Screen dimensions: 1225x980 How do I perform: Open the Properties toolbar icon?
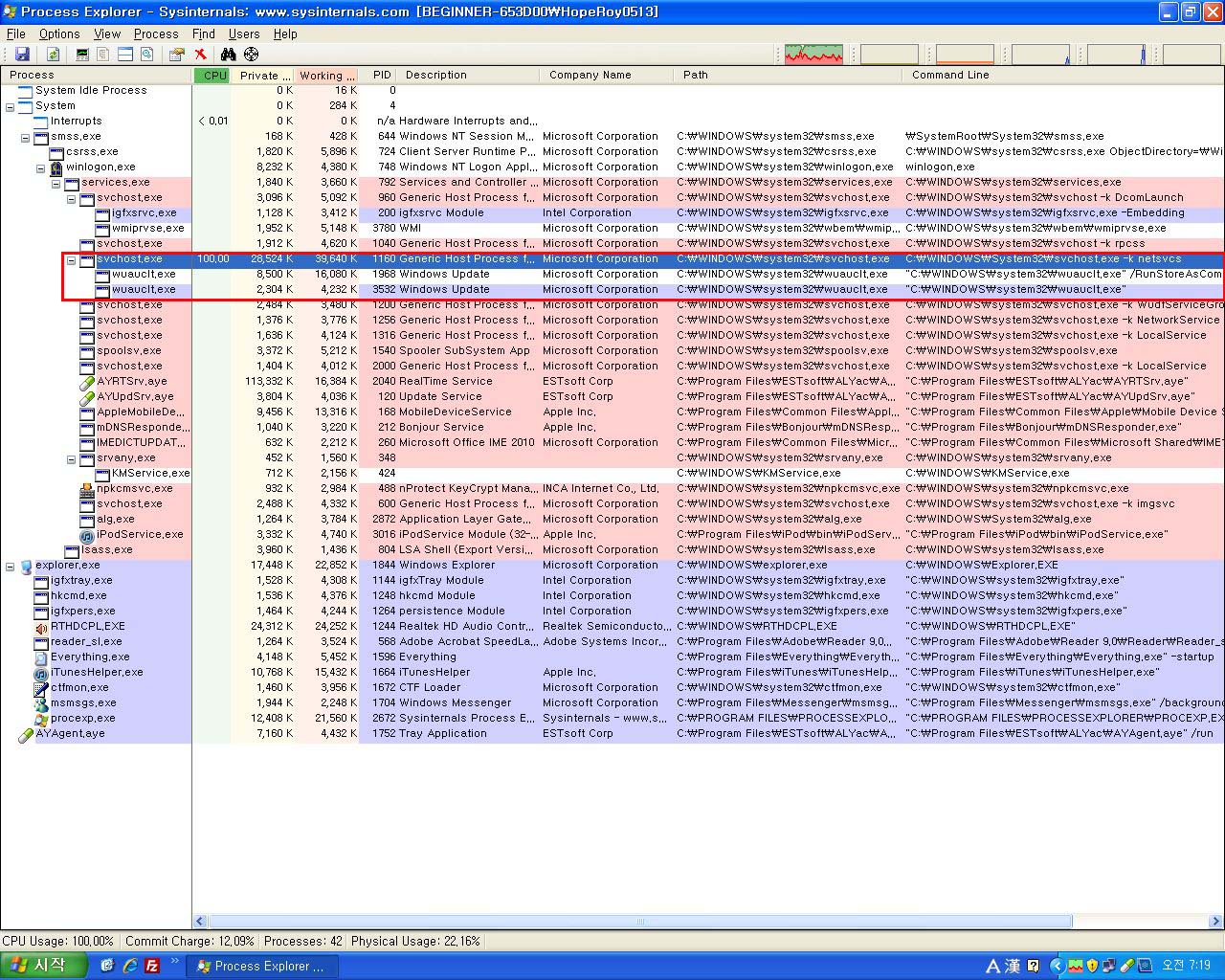177,55
